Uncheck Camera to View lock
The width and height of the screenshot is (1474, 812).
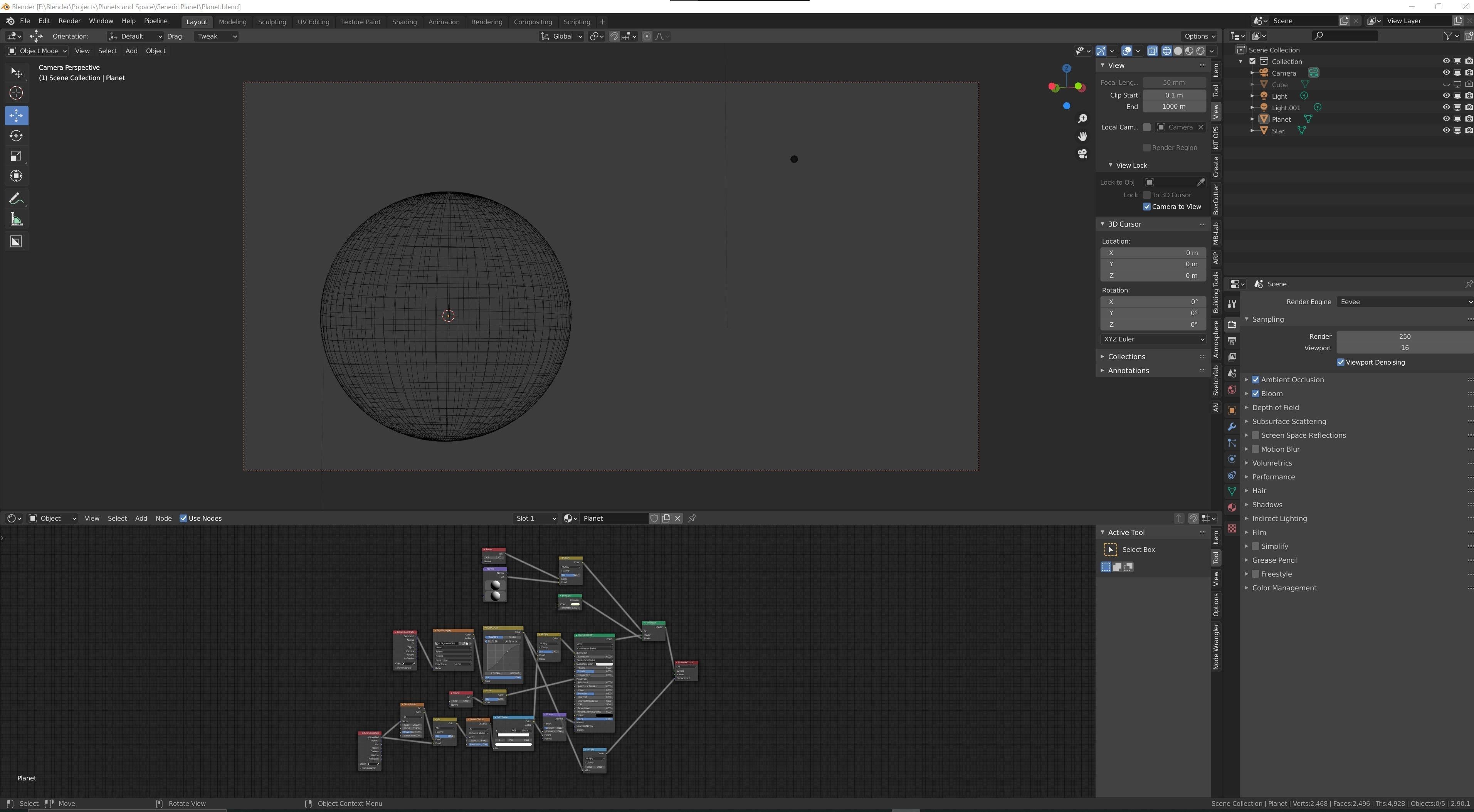[1147, 207]
